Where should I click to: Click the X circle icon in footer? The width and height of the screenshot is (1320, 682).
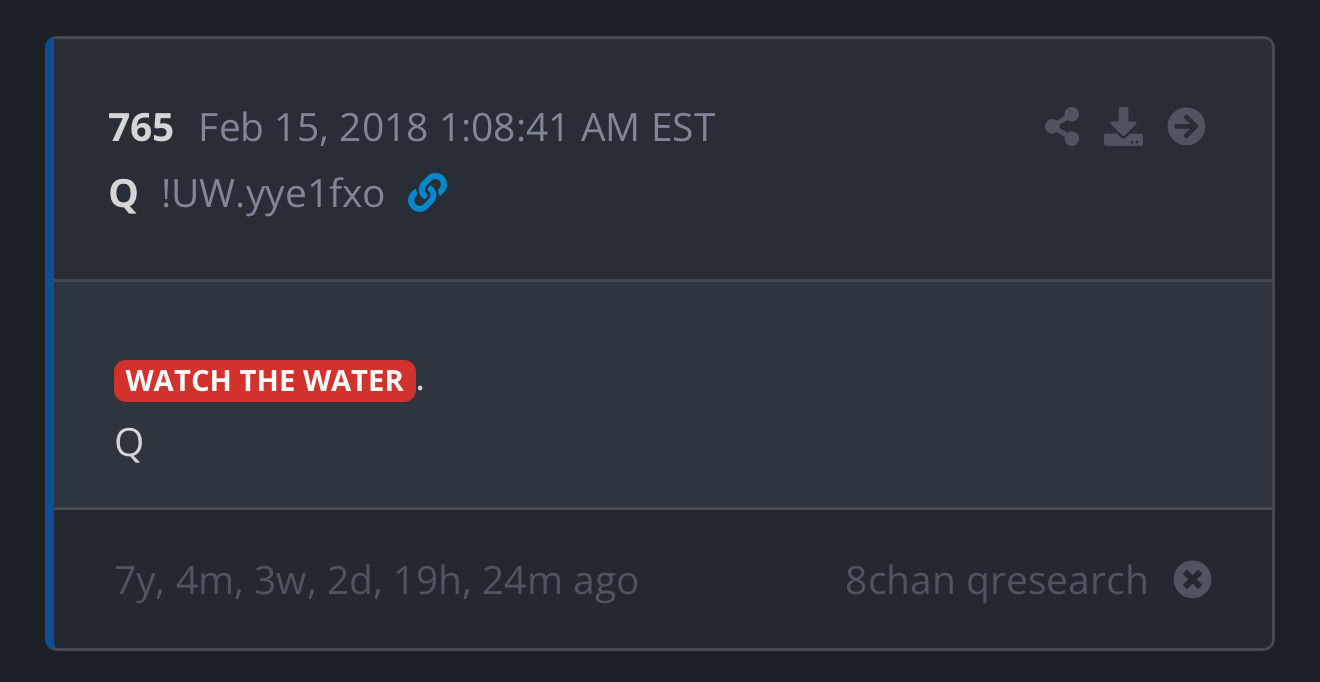tap(1192, 580)
